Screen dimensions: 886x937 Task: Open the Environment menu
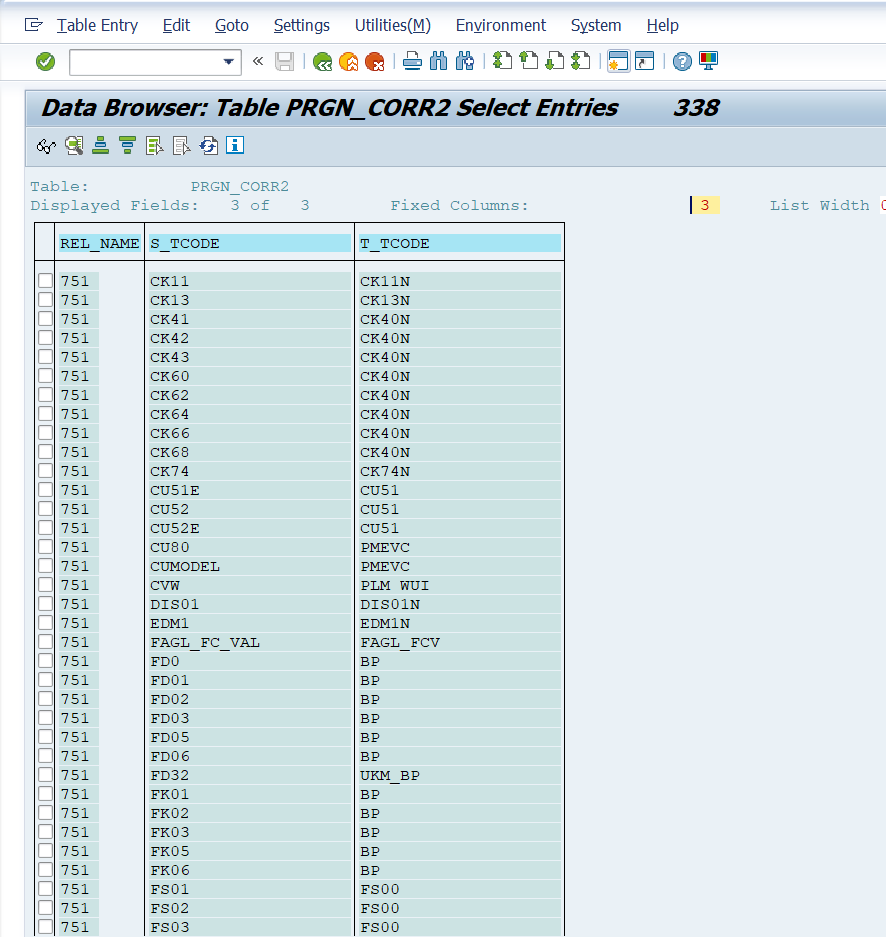tap(501, 25)
